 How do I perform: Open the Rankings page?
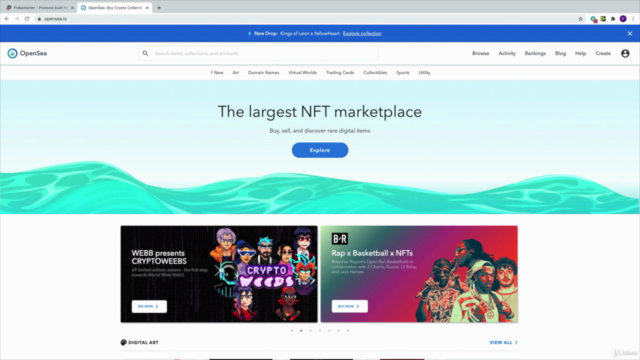pyautogui.click(x=535, y=53)
